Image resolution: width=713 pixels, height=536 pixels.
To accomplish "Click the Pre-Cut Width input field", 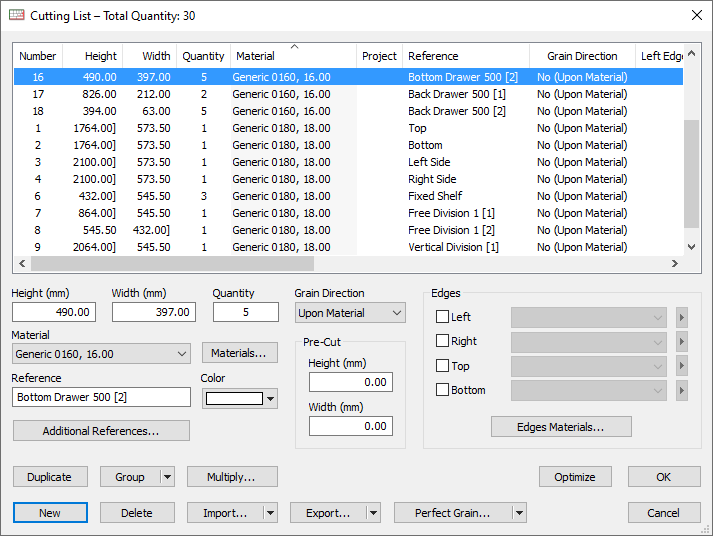I will (351, 426).
